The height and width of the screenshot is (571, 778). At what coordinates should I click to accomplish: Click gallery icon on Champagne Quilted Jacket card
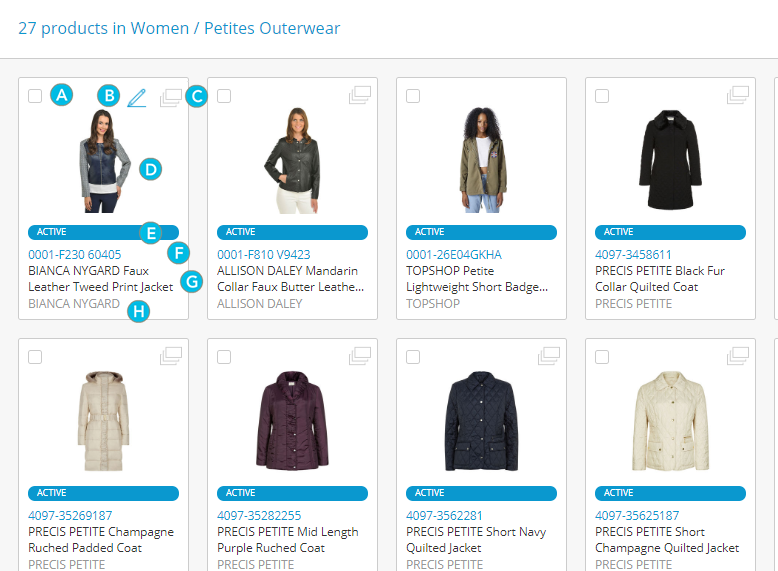(x=737, y=356)
